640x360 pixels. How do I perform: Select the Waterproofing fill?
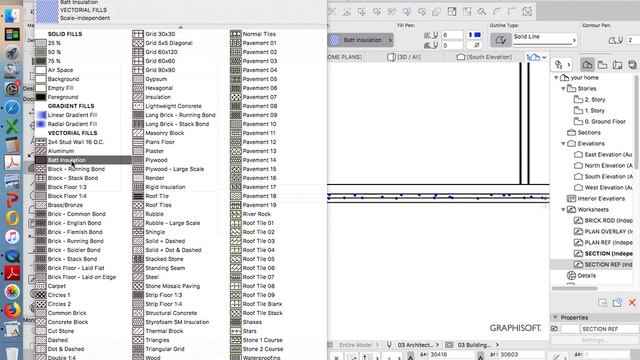261,358
